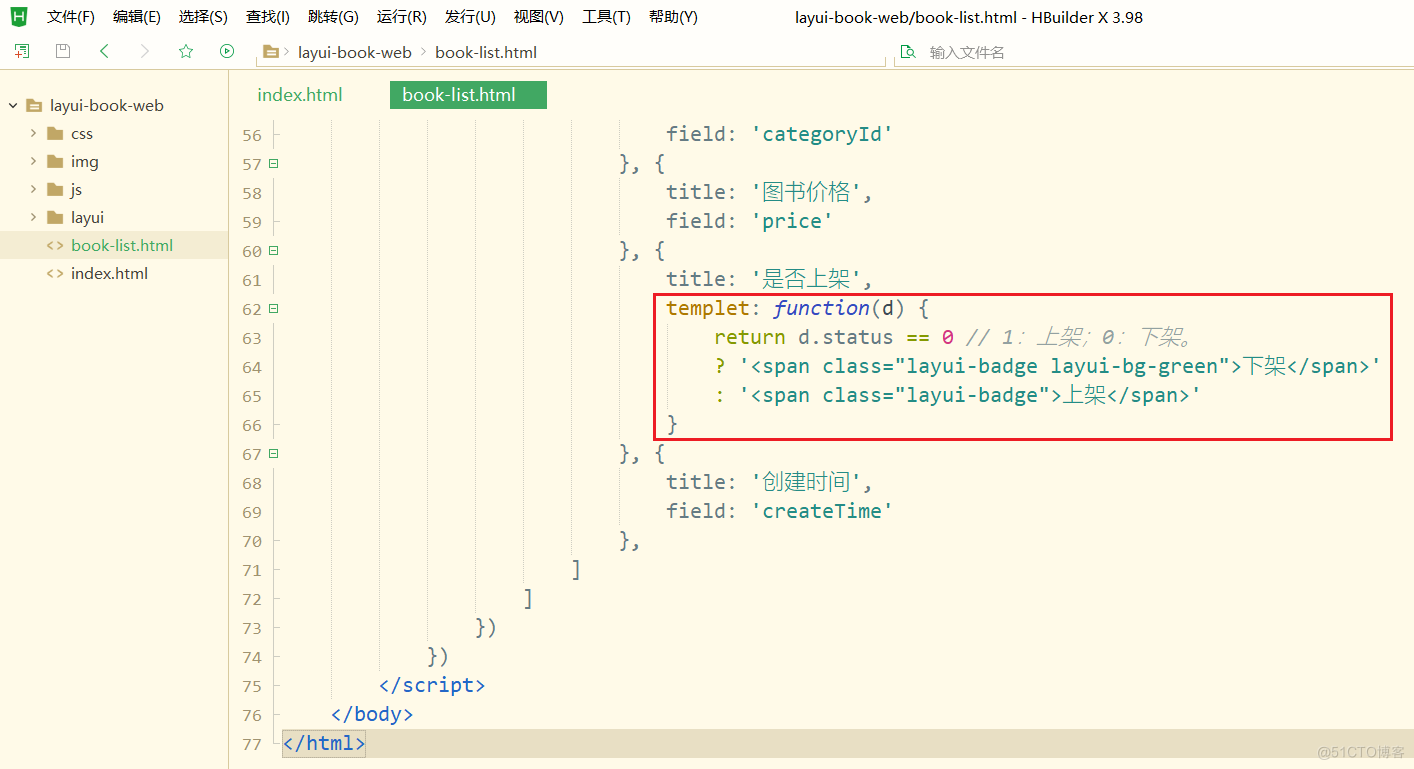Viewport: 1414px width, 769px height.
Task: Click index.html file type icon in tree
Action: coord(55,273)
